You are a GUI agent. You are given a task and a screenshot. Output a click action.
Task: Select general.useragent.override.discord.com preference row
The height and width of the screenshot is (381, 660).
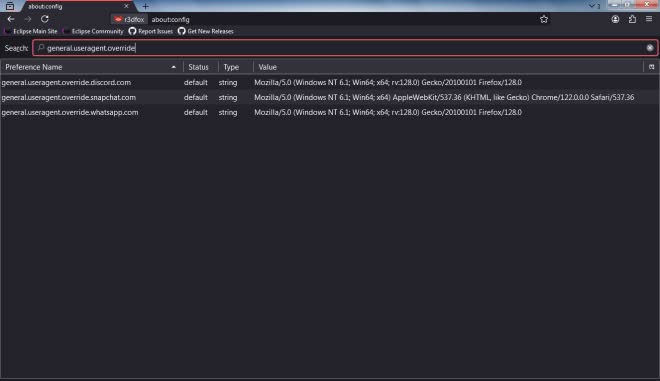coord(330,83)
